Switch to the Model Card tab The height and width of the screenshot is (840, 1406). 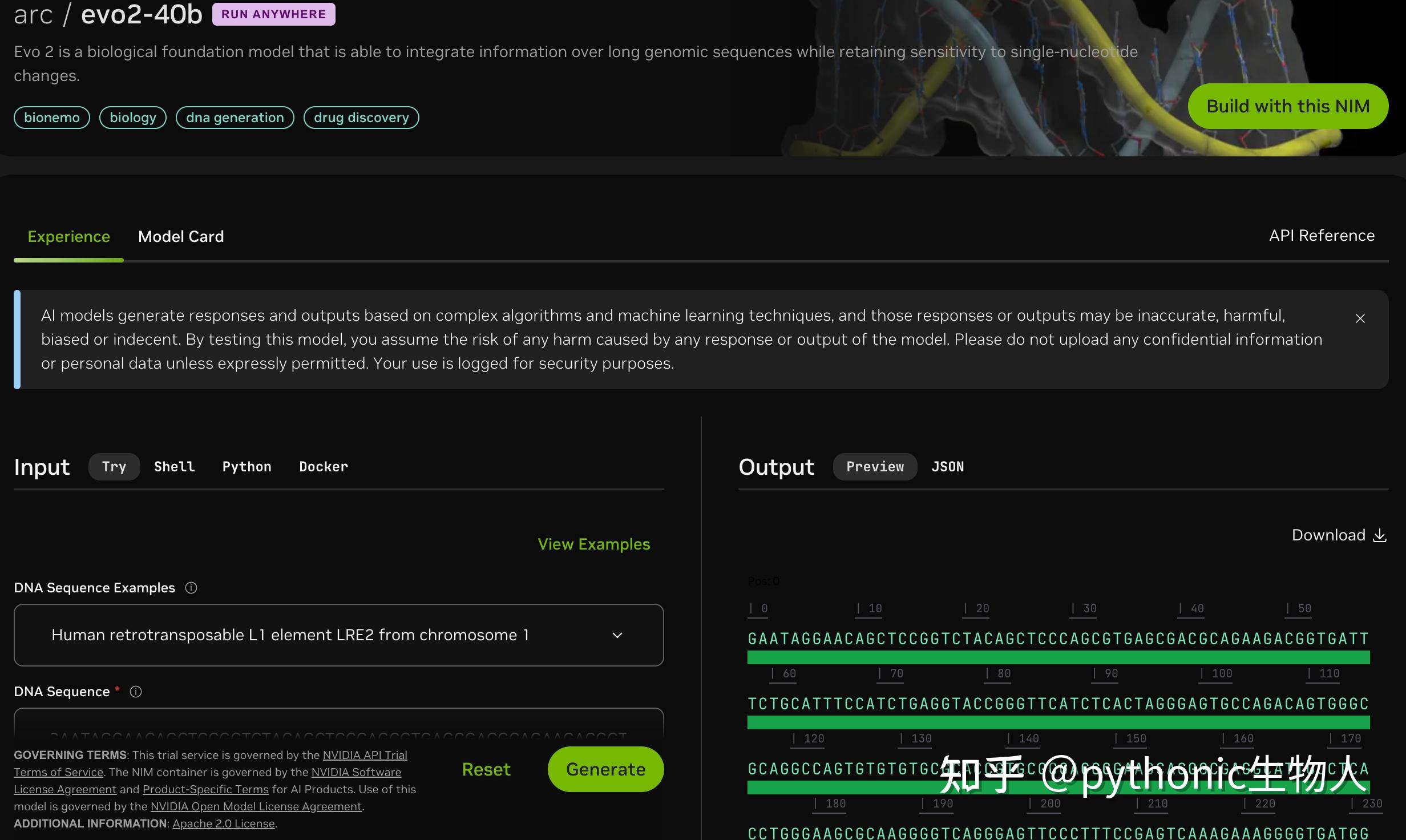pos(181,236)
